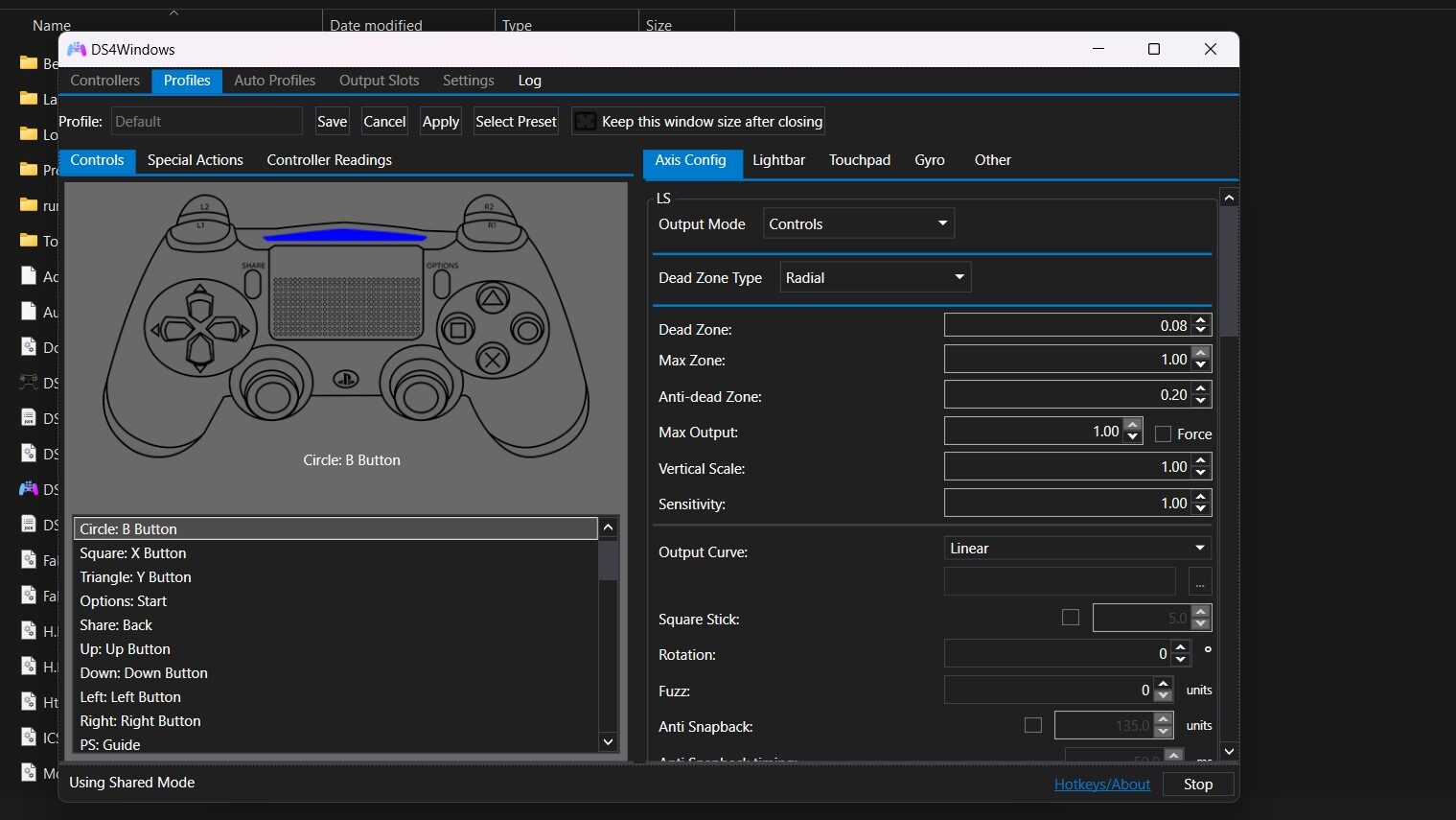This screenshot has height=820, width=1456.
Task: Decrease the Max Output value
Action: pos(1133,437)
